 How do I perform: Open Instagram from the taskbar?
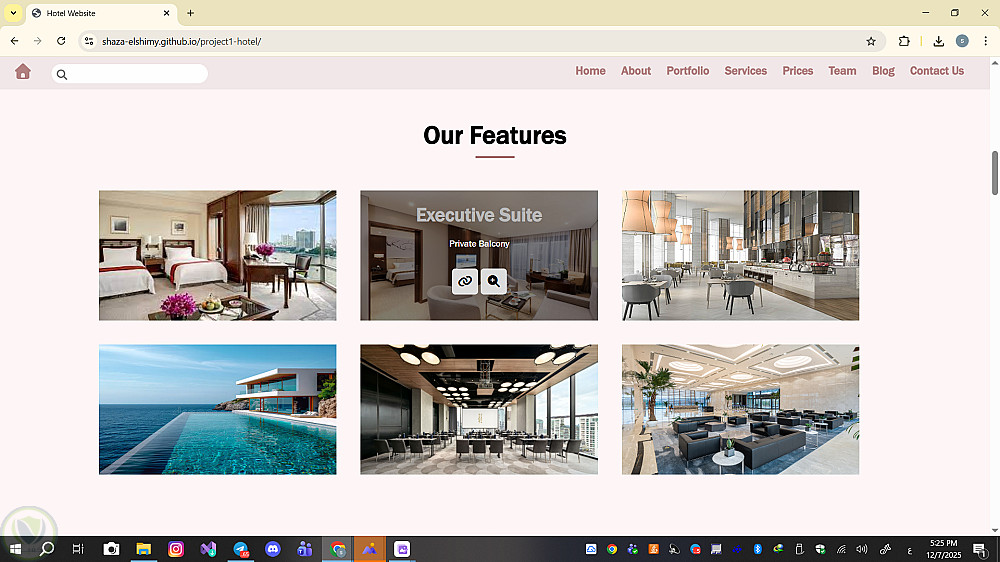click(176, 549)
